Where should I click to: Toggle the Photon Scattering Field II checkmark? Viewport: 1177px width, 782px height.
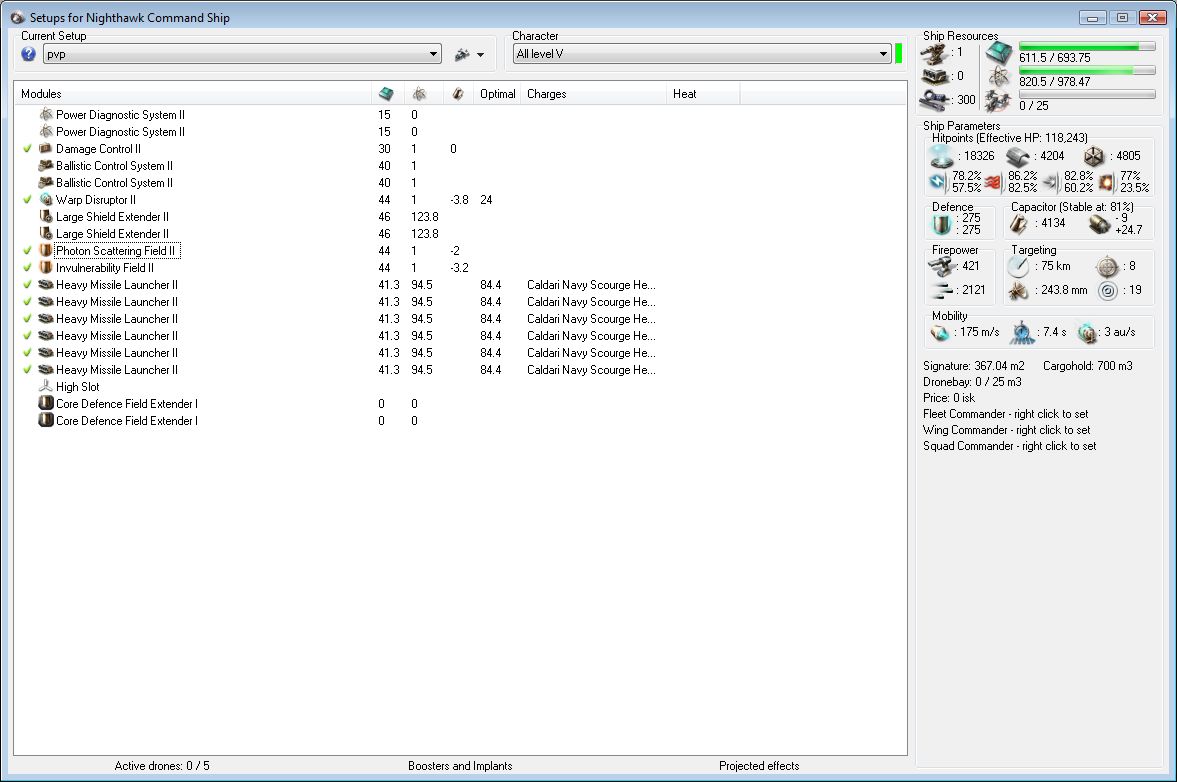point(28,251)
